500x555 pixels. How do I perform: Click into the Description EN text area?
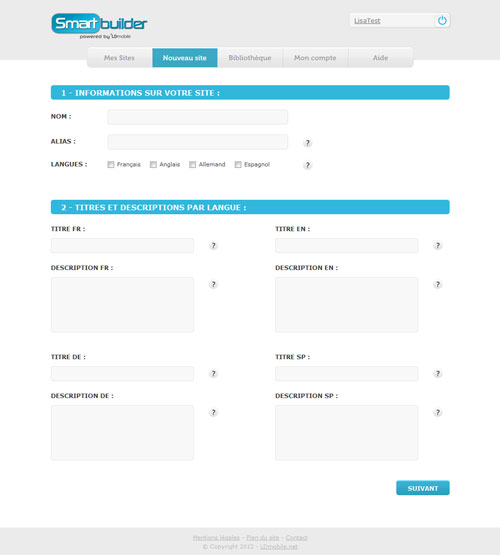346,305
